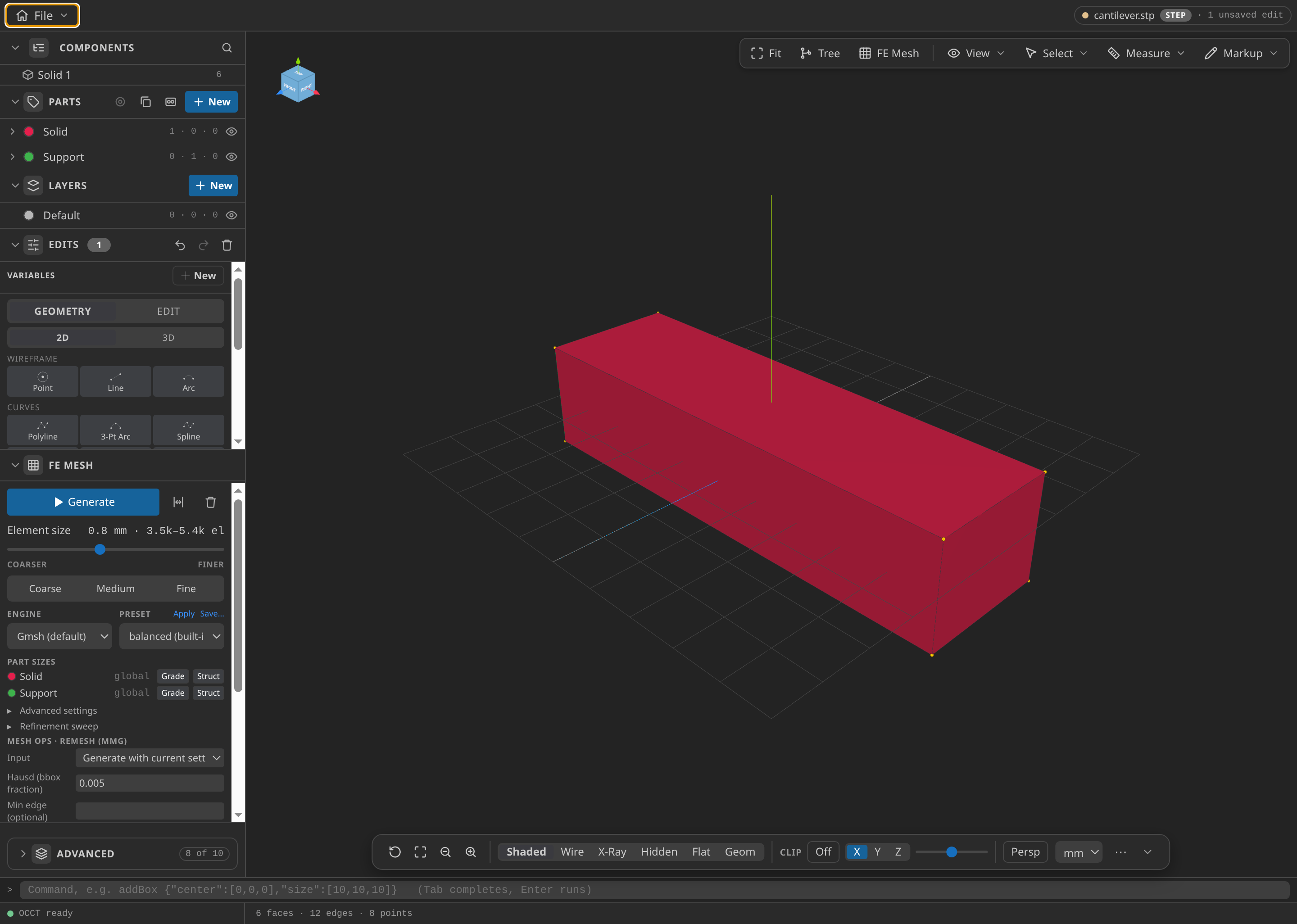This screenshot has height=924, width=1297.
Task: Click the clip position slider handle
Action: [x=951, y=852]
